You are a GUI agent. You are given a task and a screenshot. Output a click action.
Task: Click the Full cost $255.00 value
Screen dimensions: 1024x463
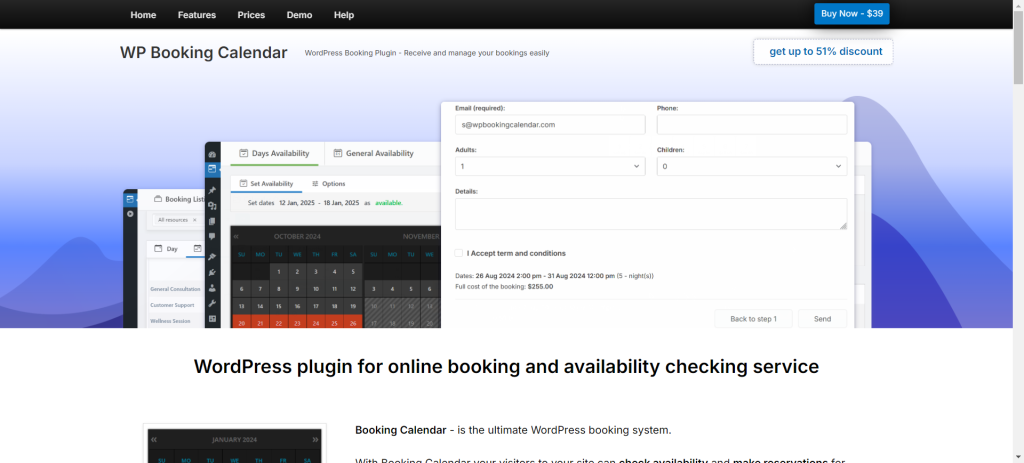pyautogui.click(x=540, y=286)
